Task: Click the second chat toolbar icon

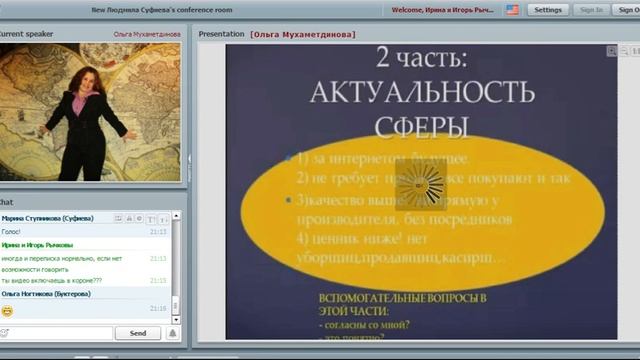Action: point(129,219)
